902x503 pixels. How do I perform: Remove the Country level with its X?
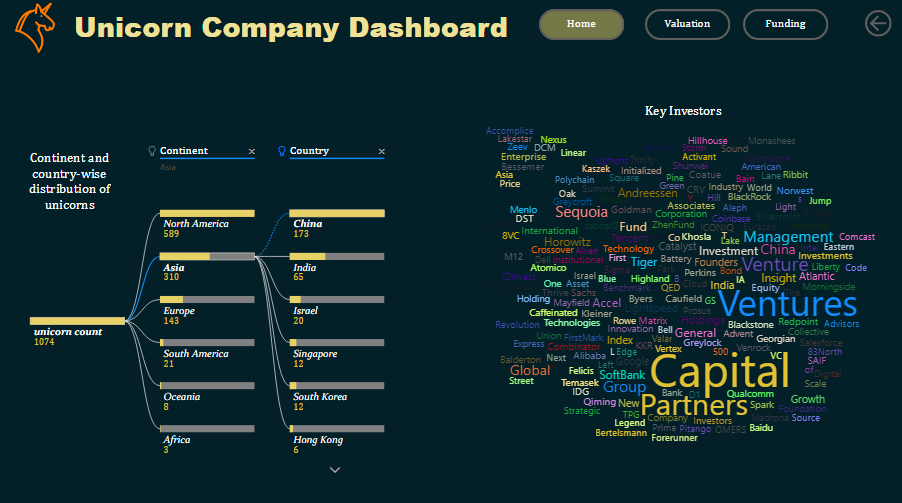[381, 151]
